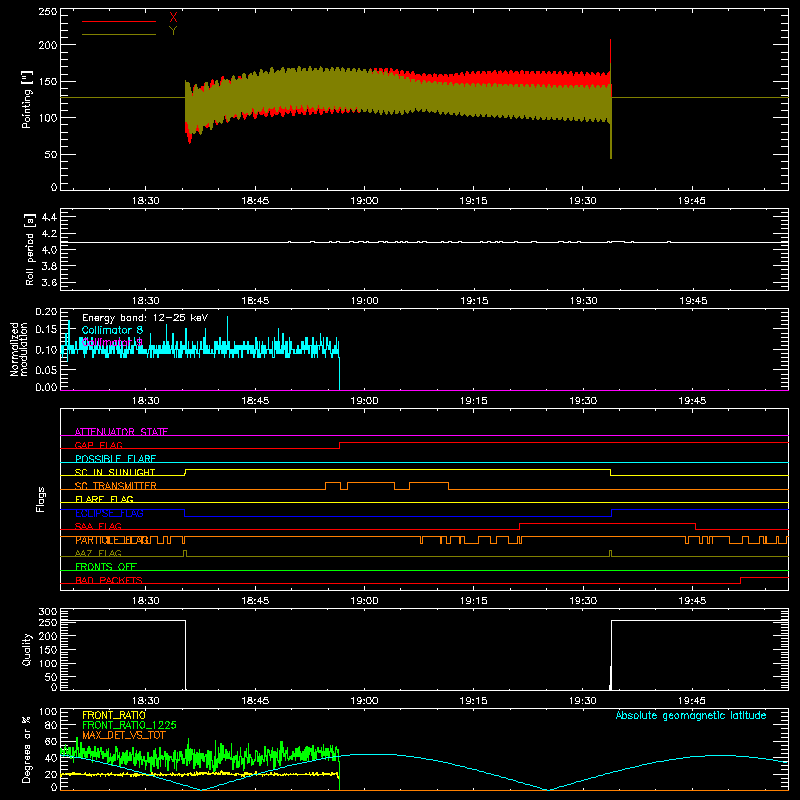
Task: Select the yellow 'FRONT_RATIO' legend label
Action: pyautogui.click(x=114, y=715)
